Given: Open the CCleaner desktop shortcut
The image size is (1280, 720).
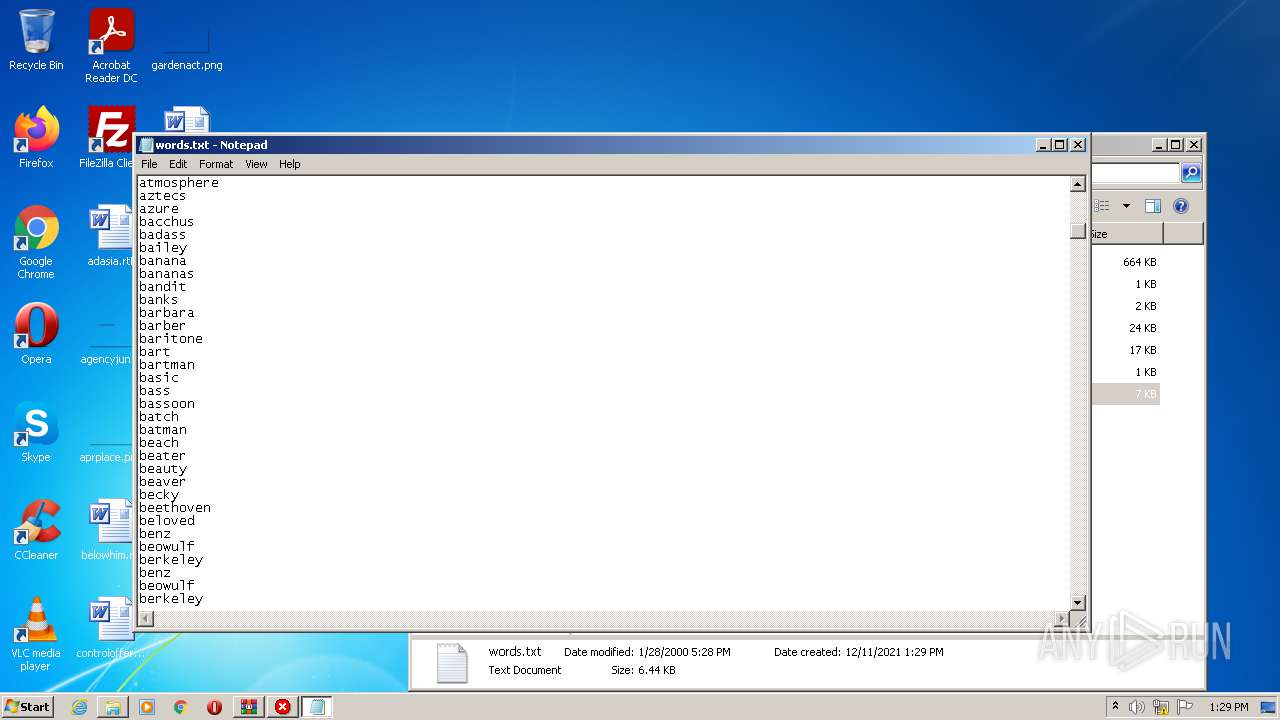Looking at the screenshot, I should coord(36,530).
